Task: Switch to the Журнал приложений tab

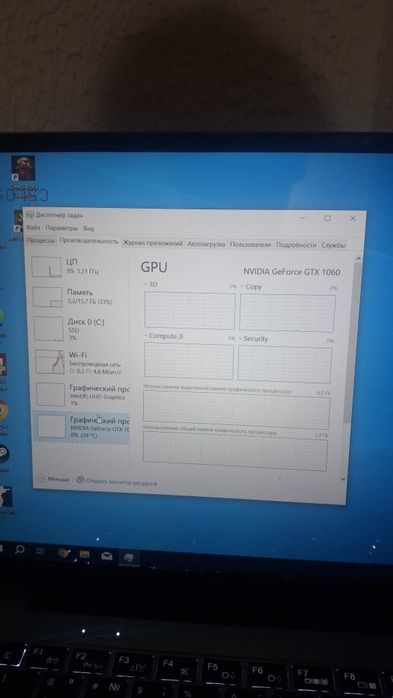Action: point(153,243)
